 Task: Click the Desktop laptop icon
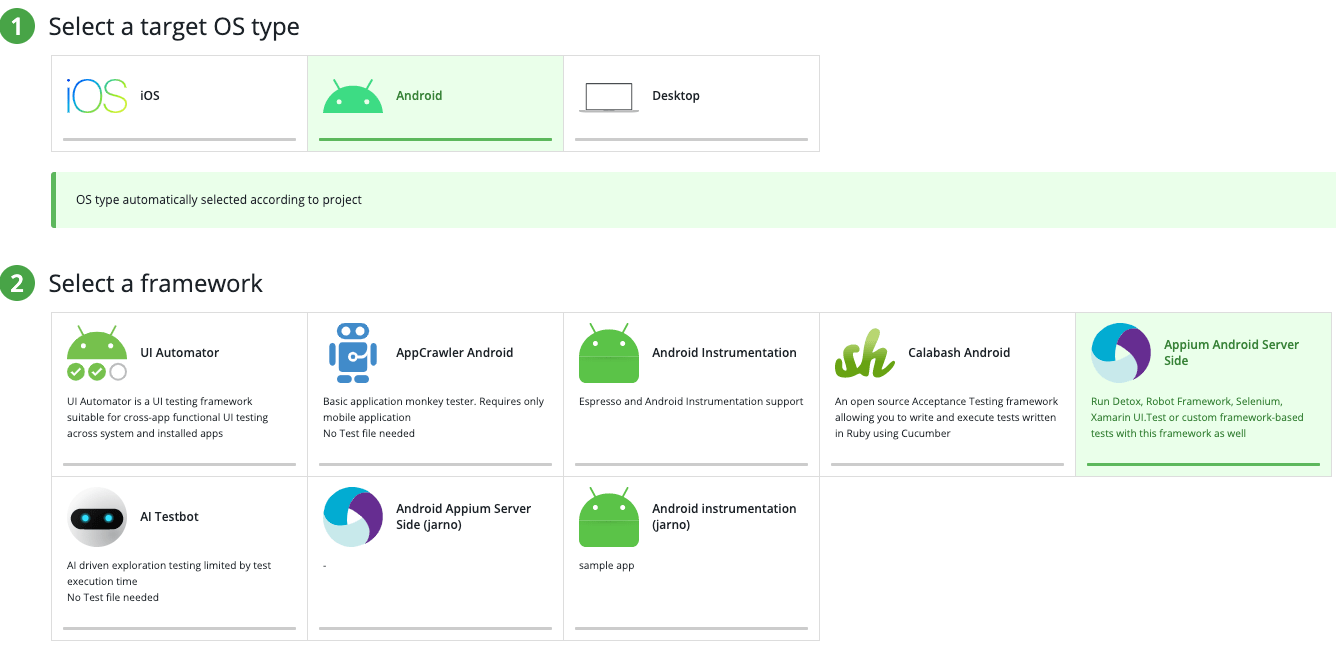(x=609, y=97)
